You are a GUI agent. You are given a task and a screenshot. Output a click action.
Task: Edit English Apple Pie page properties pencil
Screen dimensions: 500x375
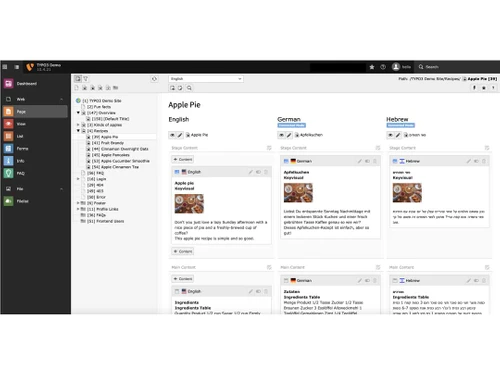click(180, 135)
